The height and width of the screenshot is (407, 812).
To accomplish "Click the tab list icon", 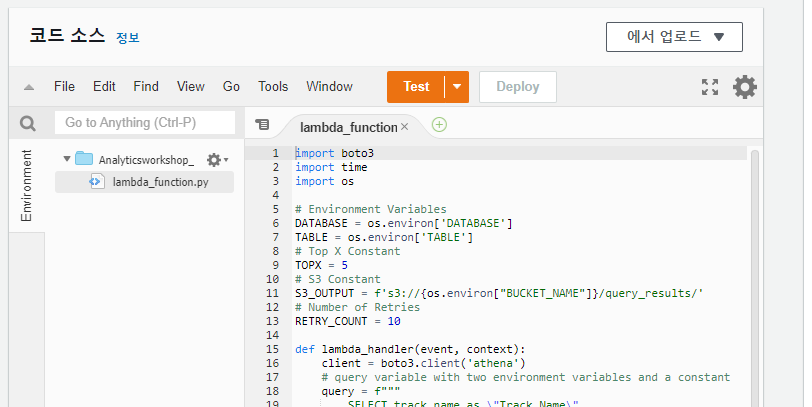I will [x=262, y=124].
